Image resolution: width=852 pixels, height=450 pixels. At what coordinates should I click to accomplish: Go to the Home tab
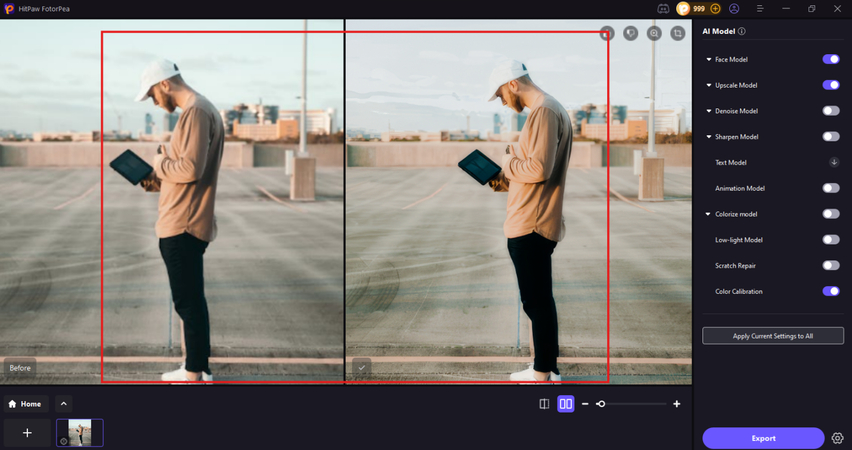coord(25,404)
